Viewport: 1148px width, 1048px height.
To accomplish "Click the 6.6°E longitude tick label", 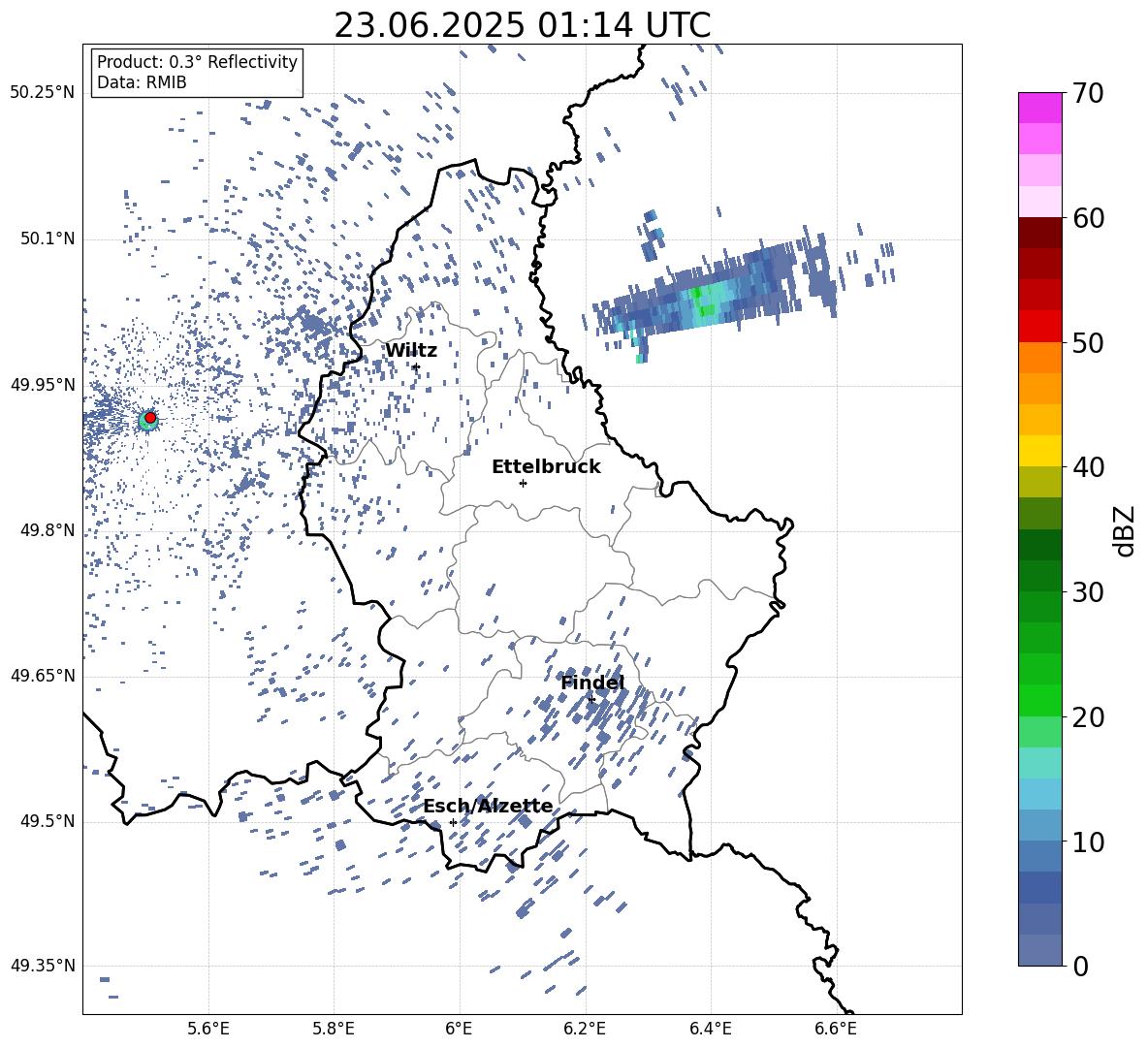I will pyautogui.click(x=836, y=1029).
